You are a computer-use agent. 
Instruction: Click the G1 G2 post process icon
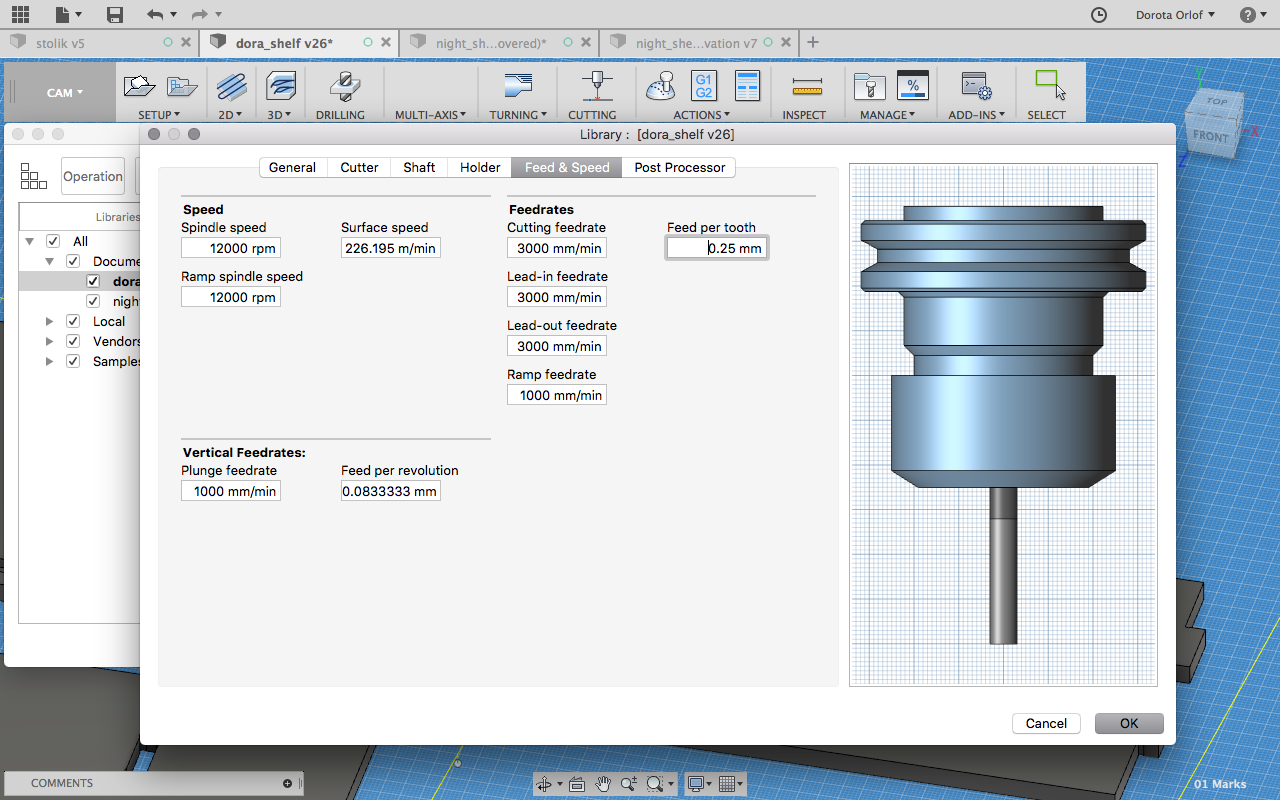[703, 86]
